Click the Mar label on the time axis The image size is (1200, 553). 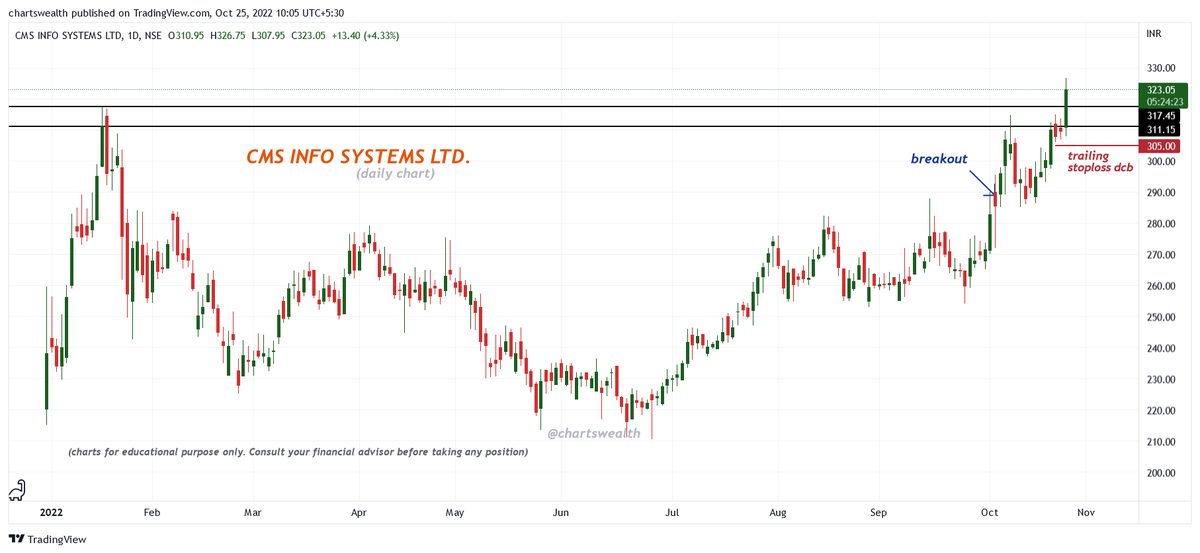click(x=252, y=512)
